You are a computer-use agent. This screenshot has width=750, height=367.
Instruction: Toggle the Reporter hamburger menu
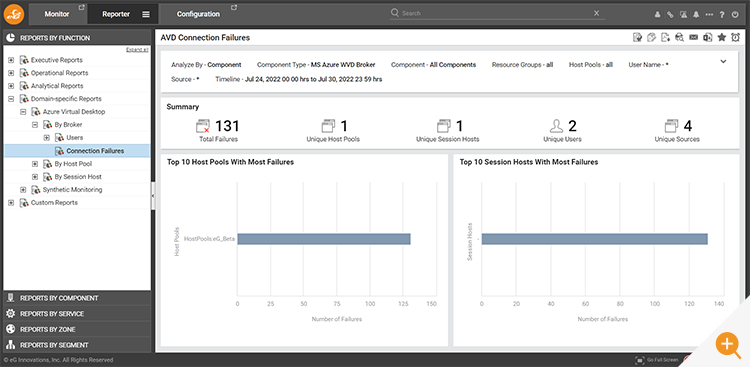pyautogui.click(x=146, y=14)
